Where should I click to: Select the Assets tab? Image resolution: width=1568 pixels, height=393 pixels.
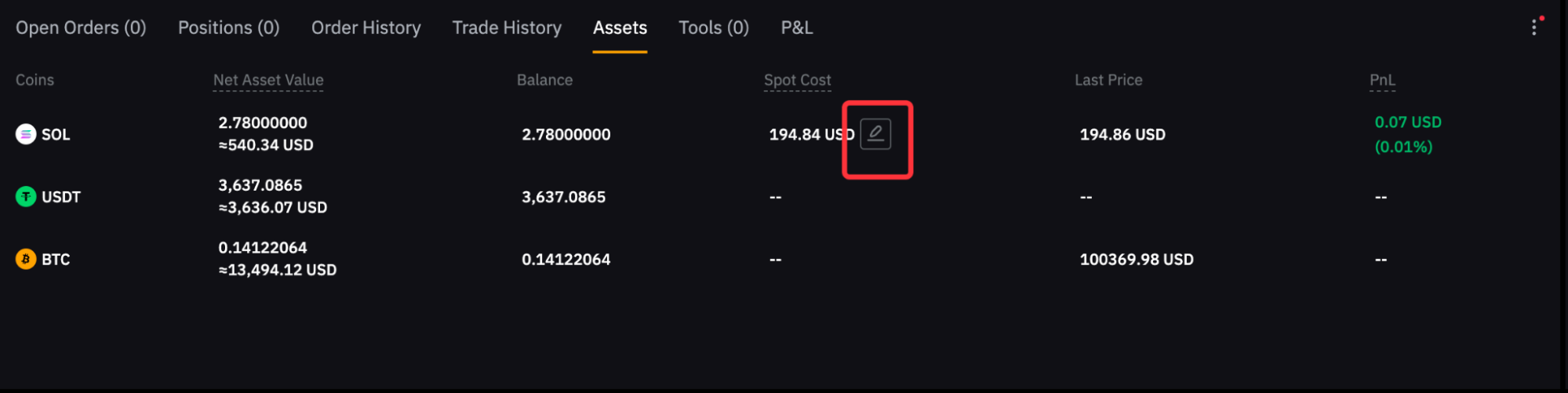coord(620,27)
